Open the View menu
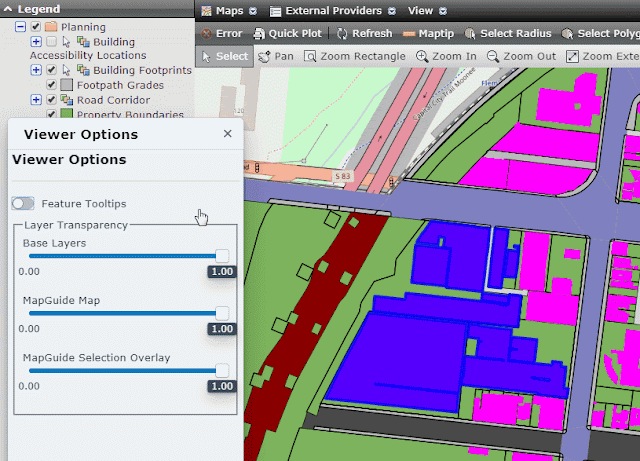Viewport: 640px width, 461px height. (x=427, y=11)
